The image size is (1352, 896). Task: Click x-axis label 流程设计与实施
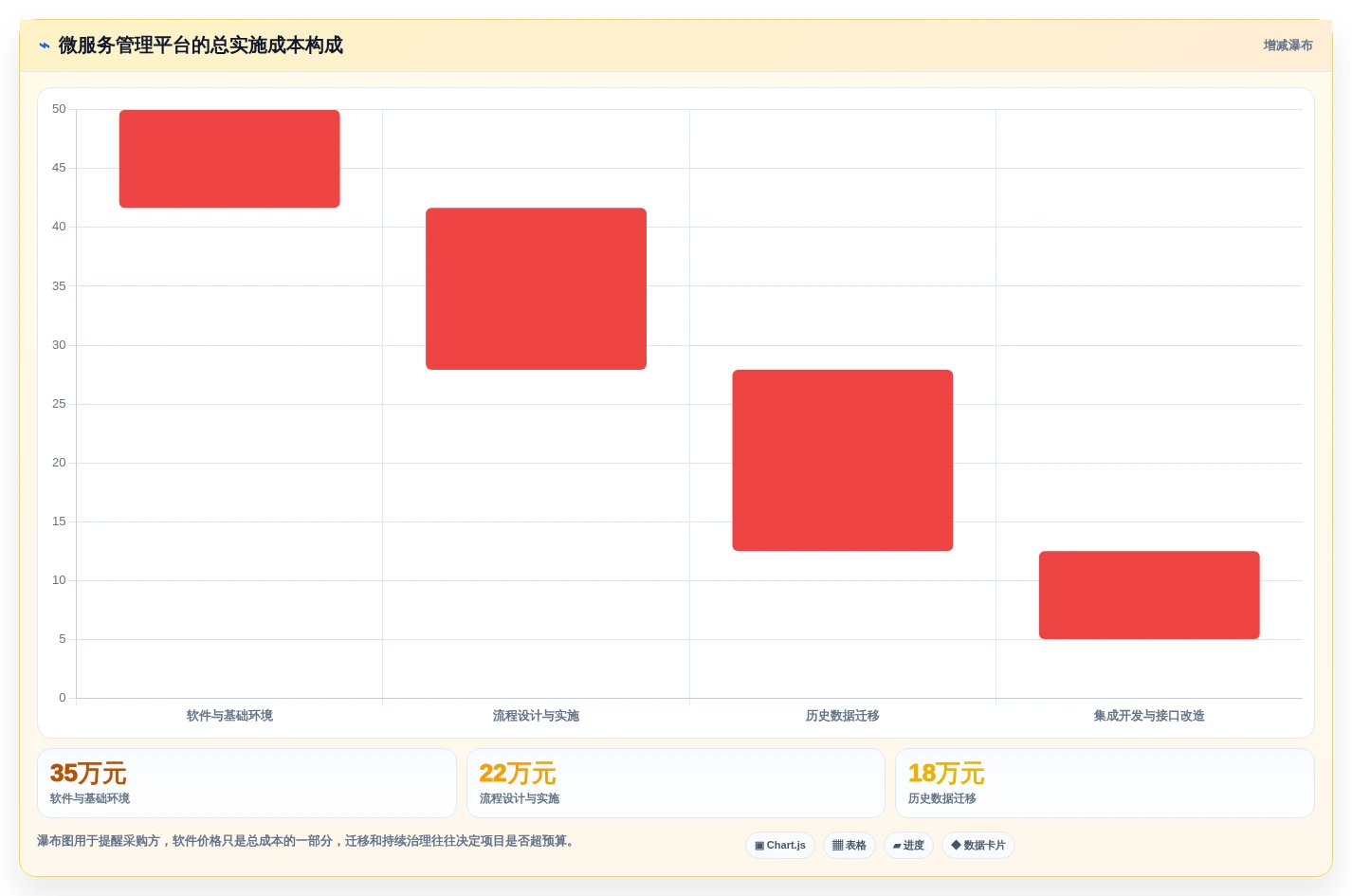tap(536, 716)
